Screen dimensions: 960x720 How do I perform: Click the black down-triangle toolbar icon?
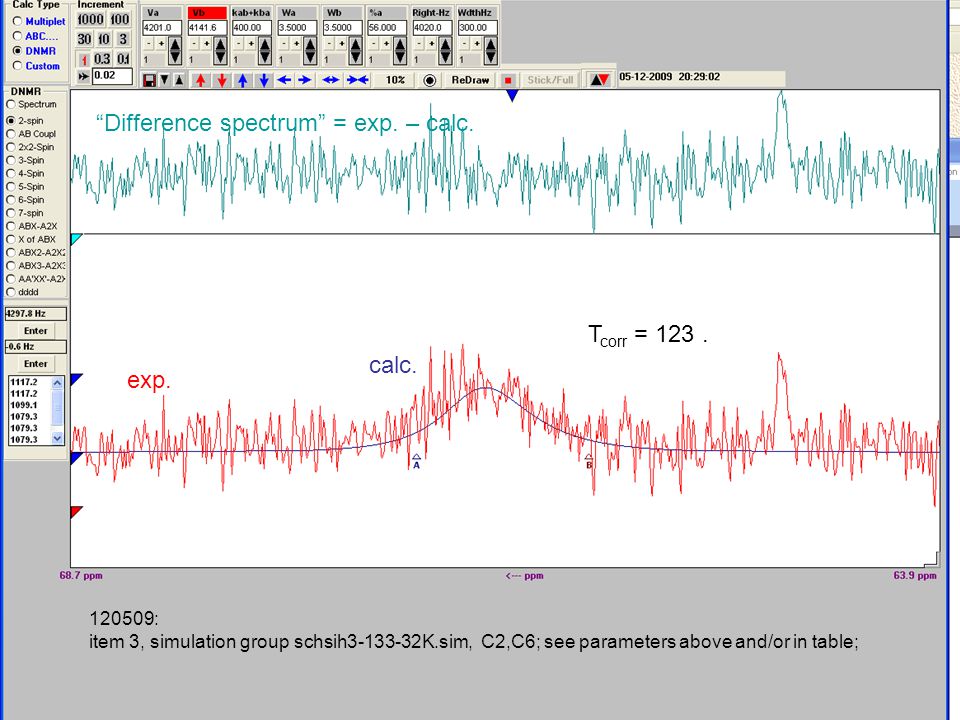click(165, 80)
